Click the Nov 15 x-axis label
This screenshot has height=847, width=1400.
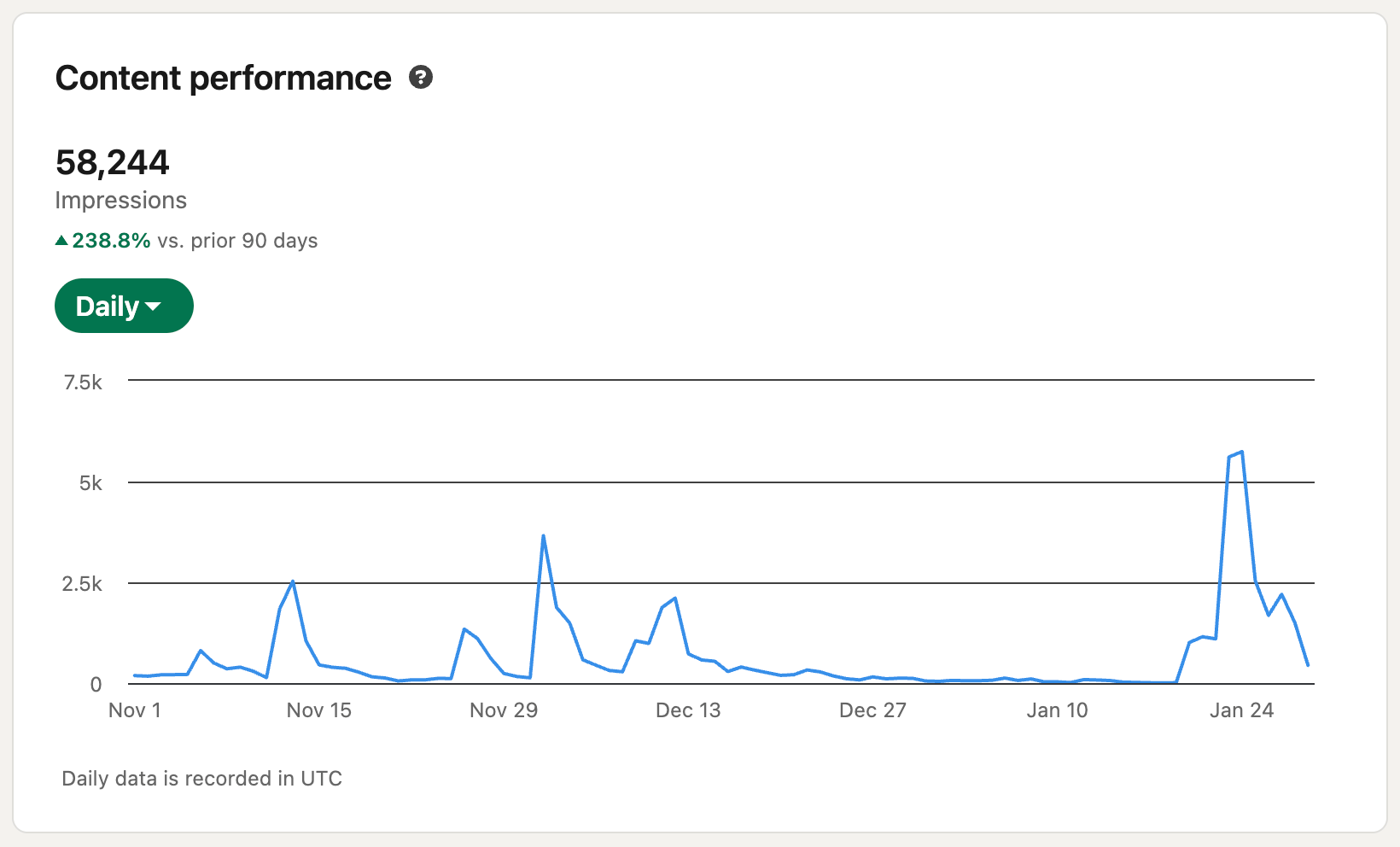click(319, 710)
